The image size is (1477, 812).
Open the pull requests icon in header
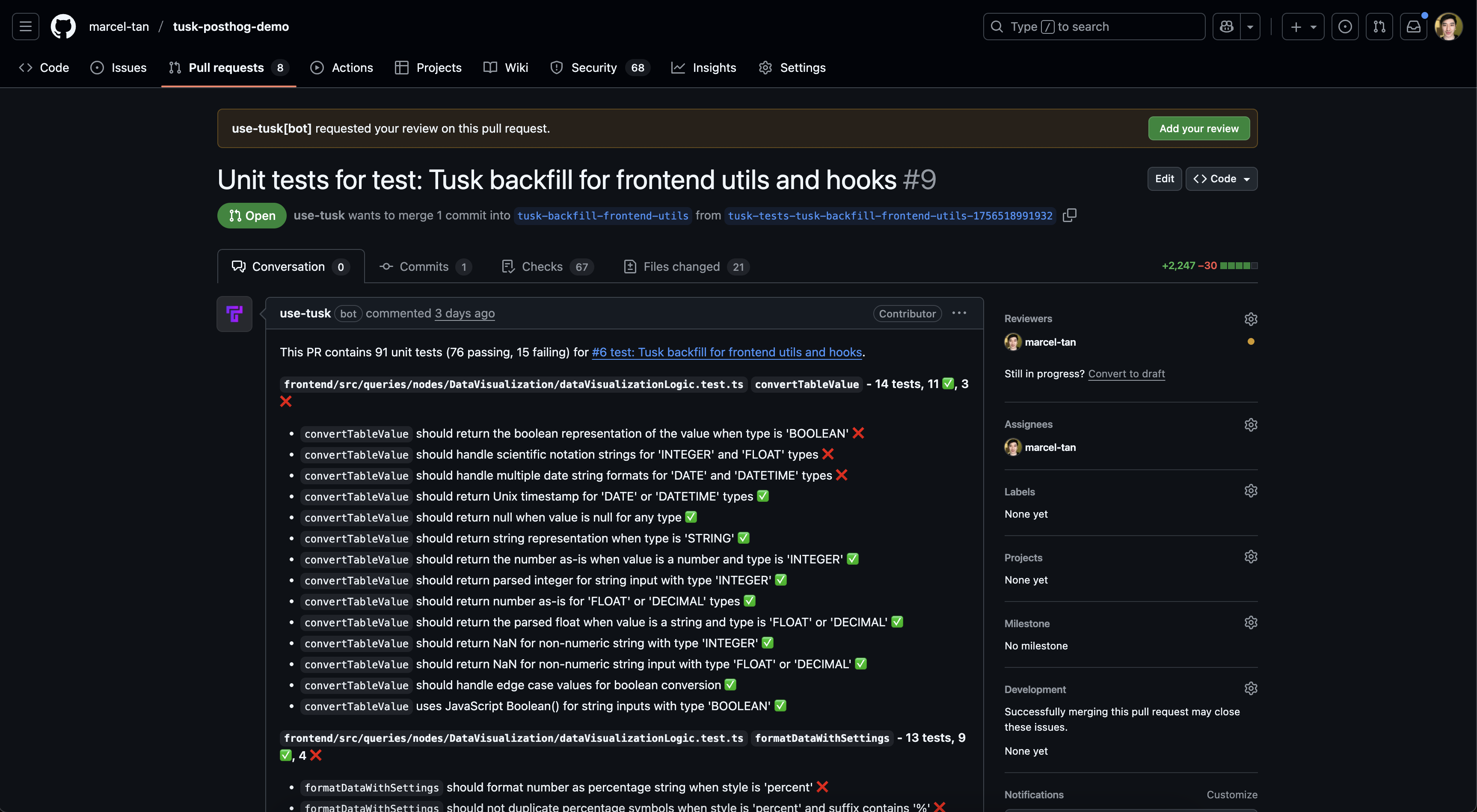pos(1379,27)
